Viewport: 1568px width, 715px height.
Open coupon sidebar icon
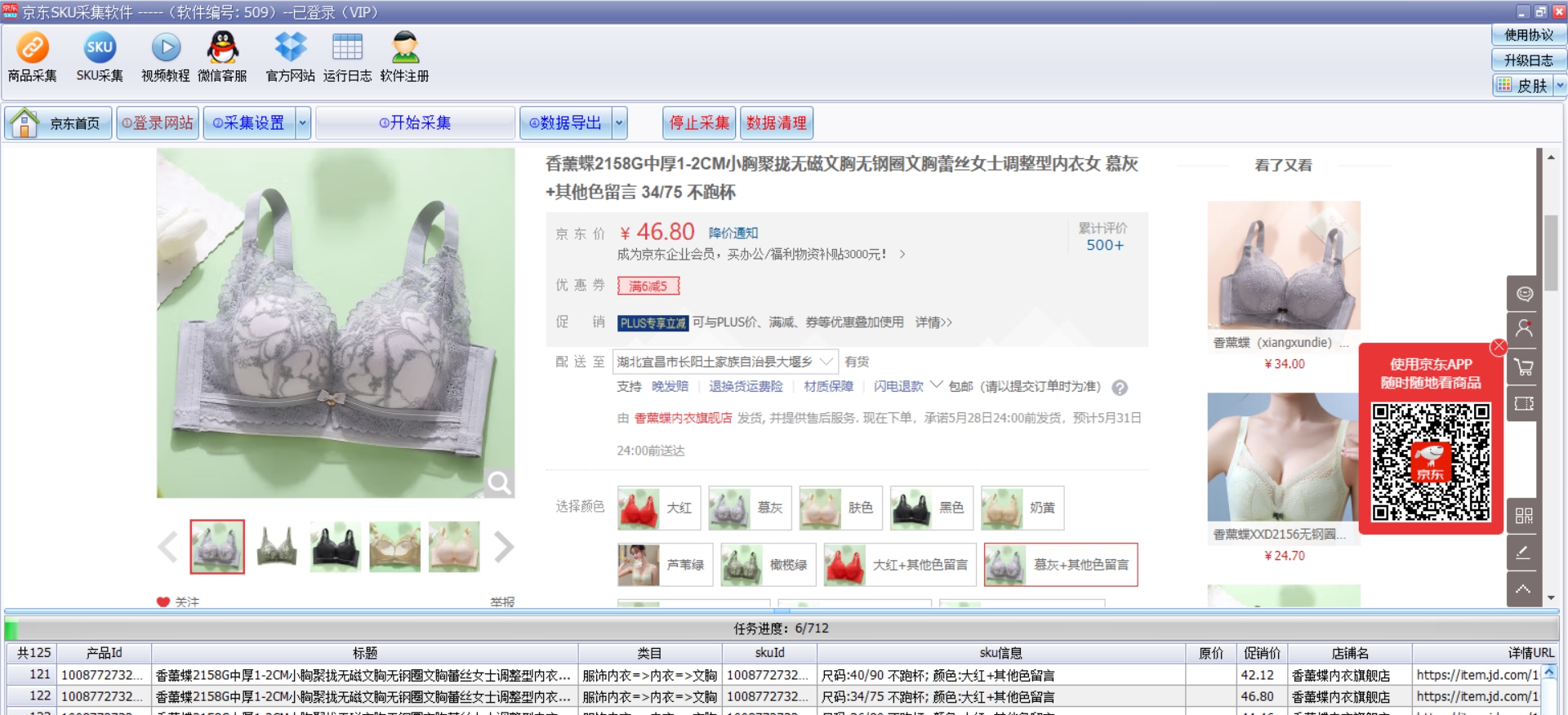(1524, 404)
